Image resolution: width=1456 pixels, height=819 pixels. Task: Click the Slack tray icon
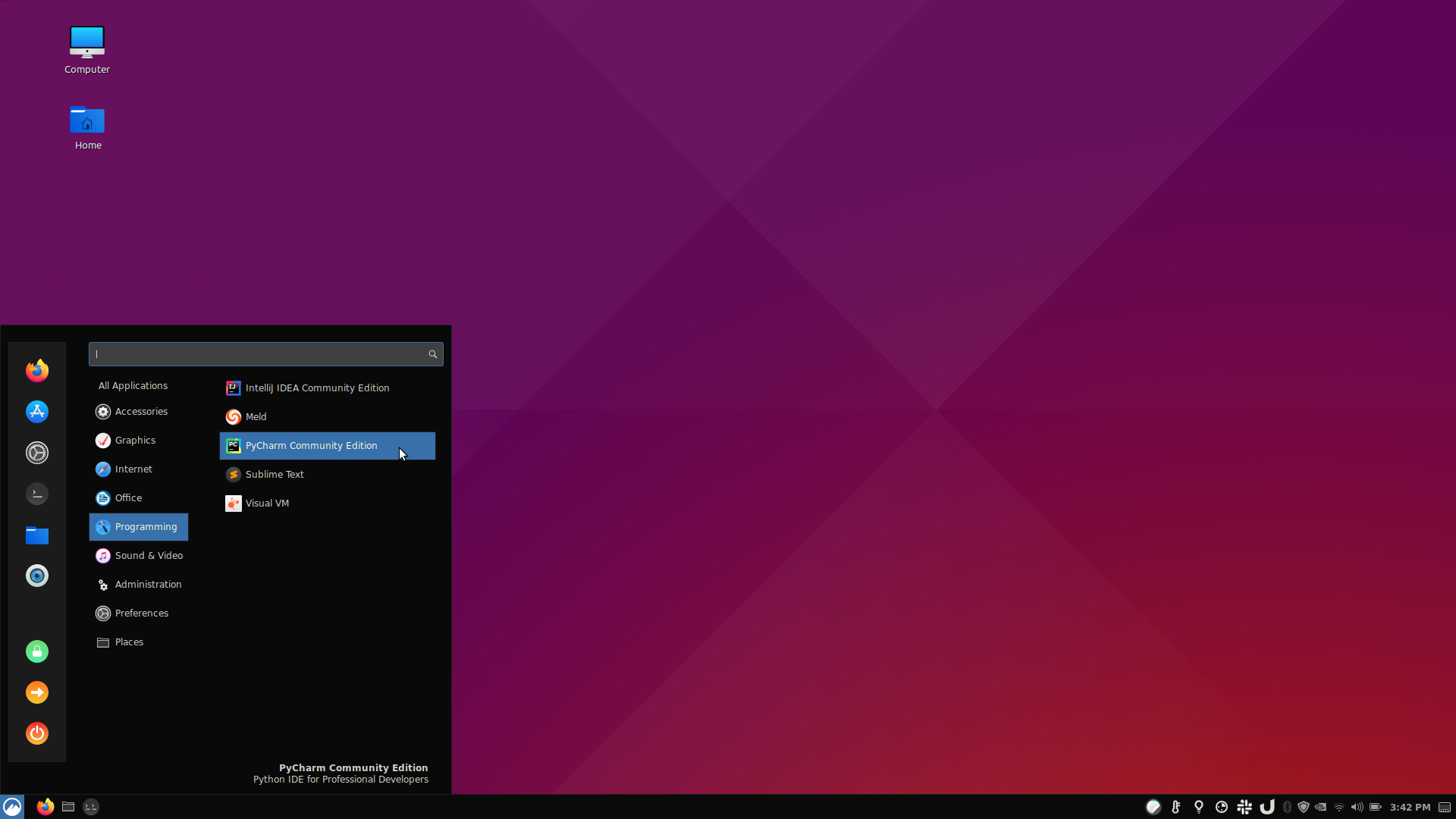(x=1244, y=807)
